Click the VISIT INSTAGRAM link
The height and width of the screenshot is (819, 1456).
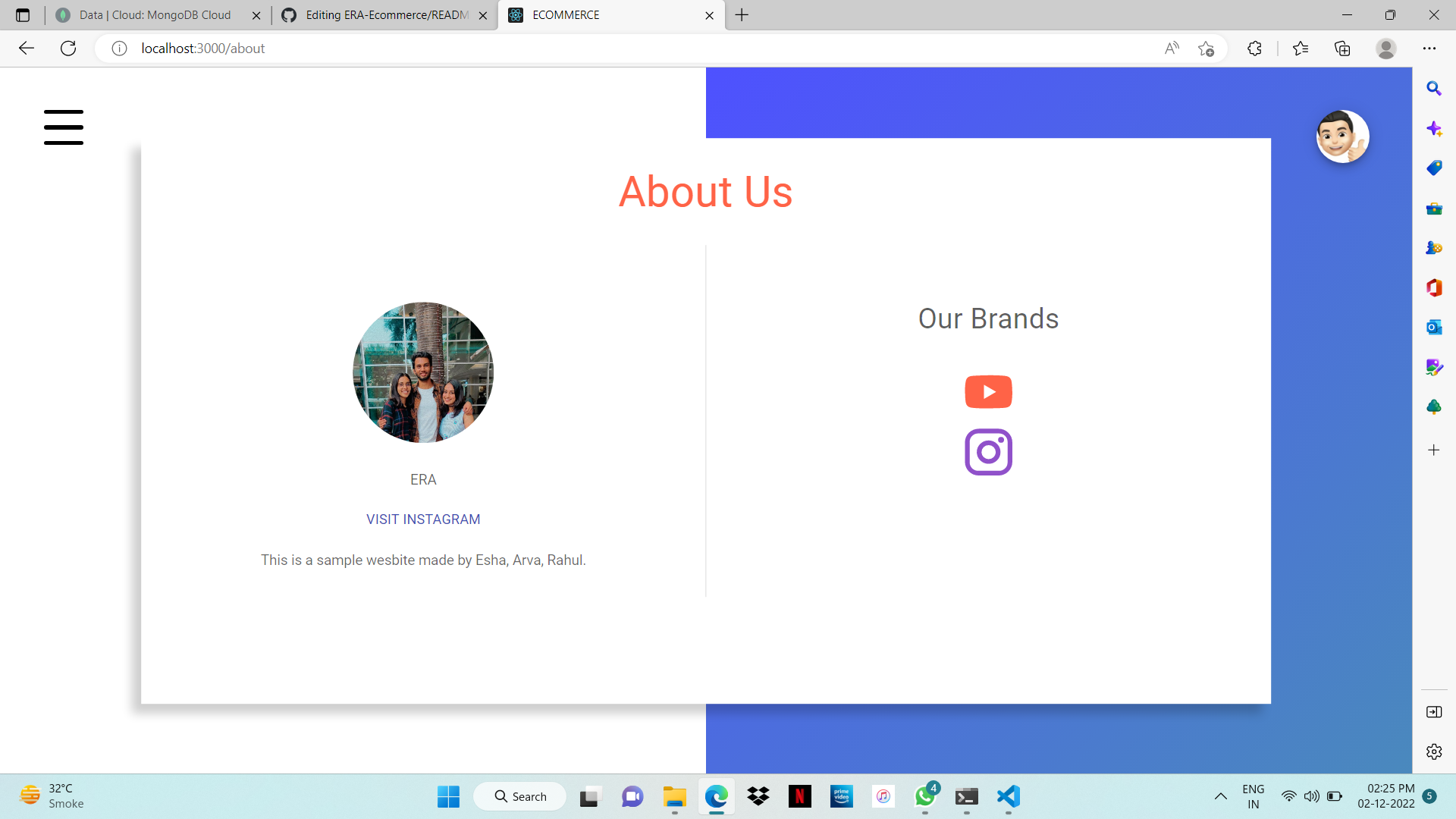pyautogui.click(x=423, y=519)
